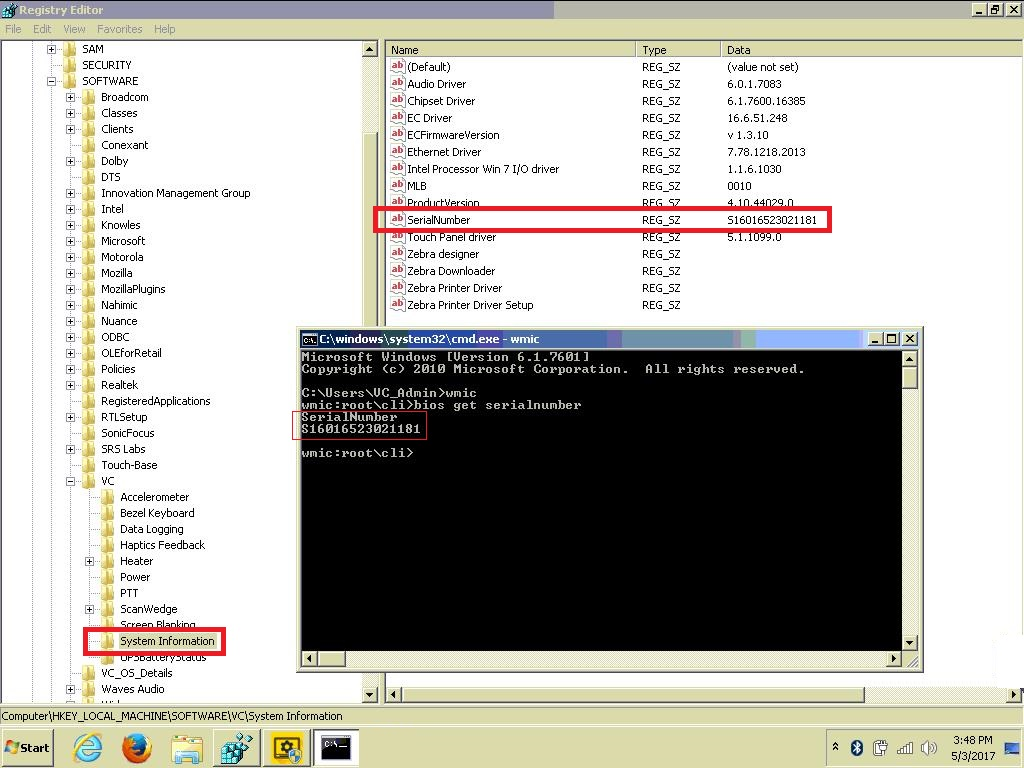Click the Start button
This screenshot has width=1024, height=768.
point(27,747)
